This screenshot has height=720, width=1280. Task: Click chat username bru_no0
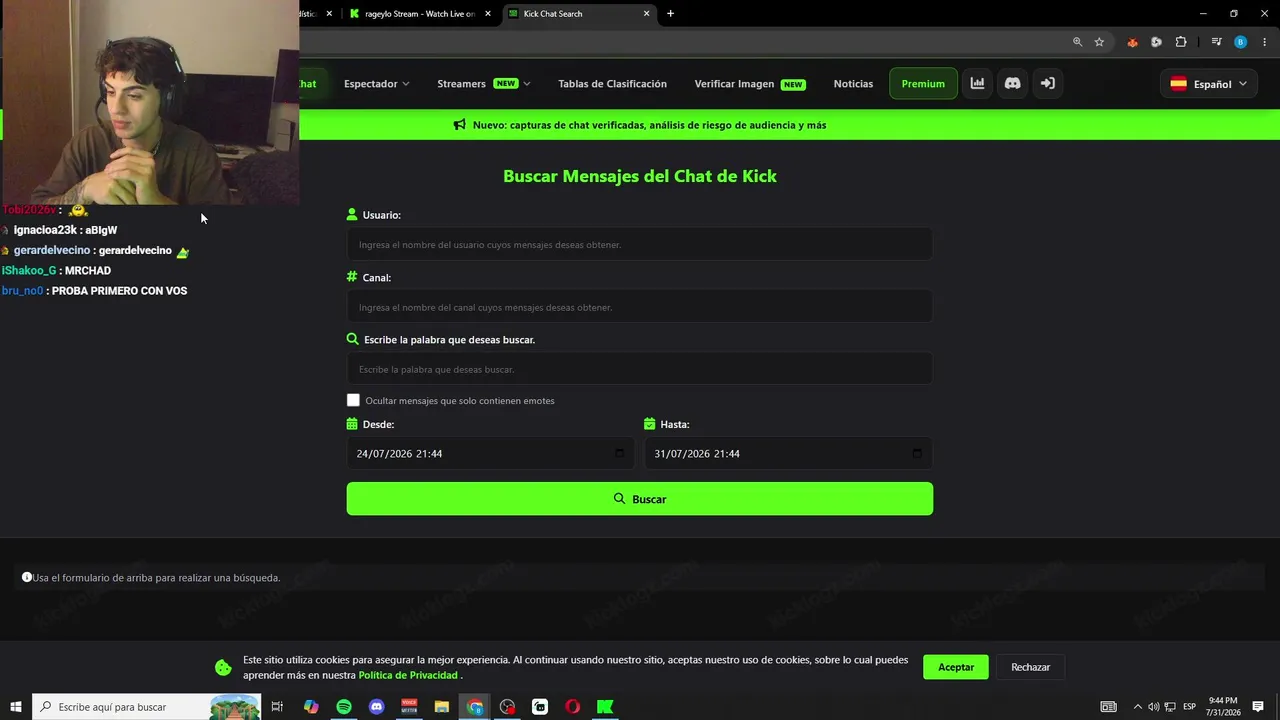23,291
